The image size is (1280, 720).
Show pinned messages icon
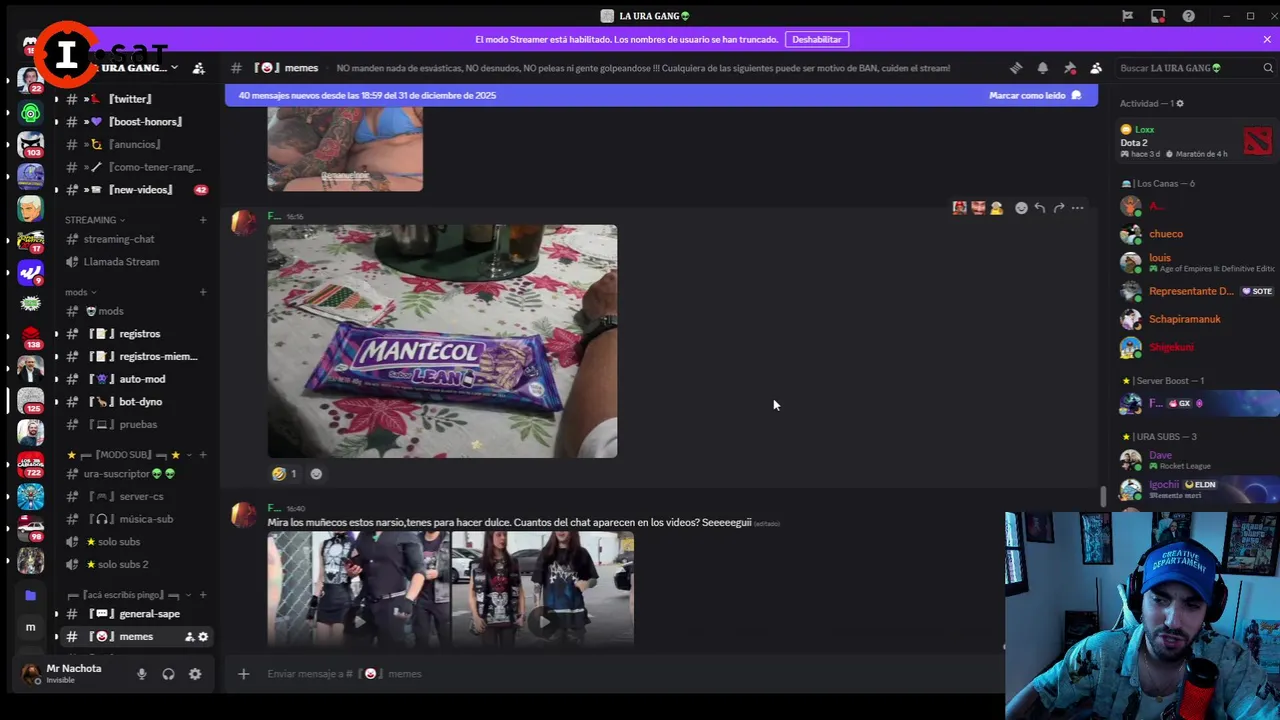click(x=1070, y=68)
